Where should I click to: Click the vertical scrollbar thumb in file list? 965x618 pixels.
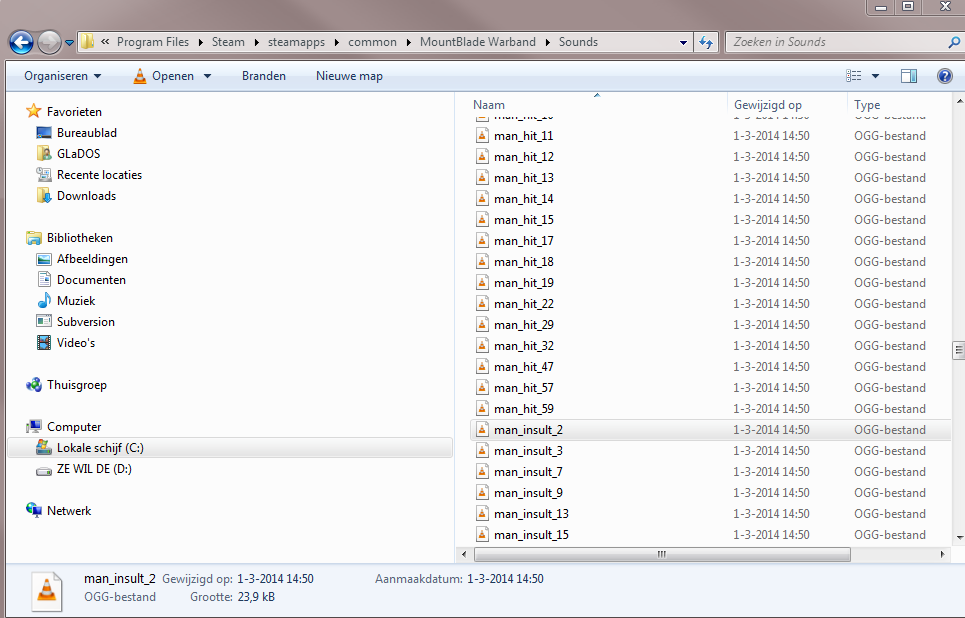(958, 350)
